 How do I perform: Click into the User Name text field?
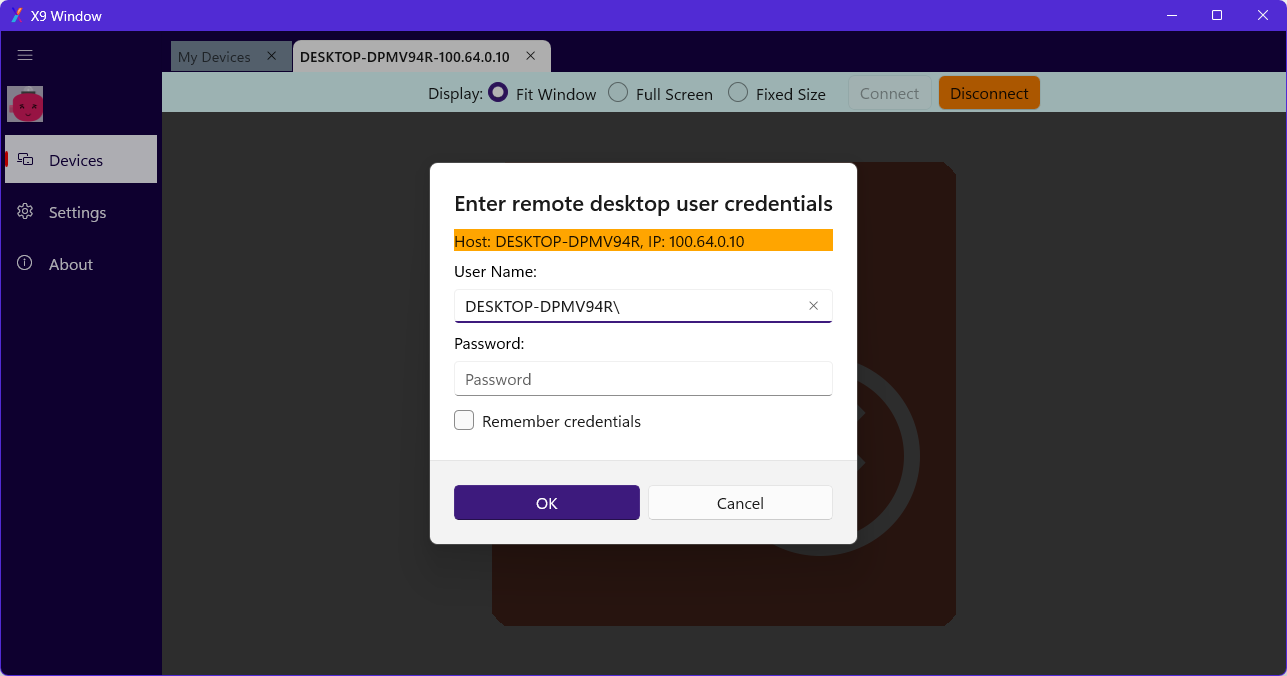coord(630,306)
